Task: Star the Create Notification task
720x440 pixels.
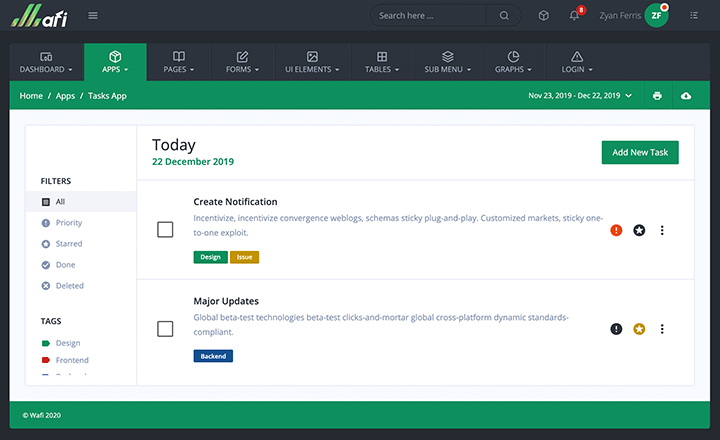Action: tap(639, 230)
